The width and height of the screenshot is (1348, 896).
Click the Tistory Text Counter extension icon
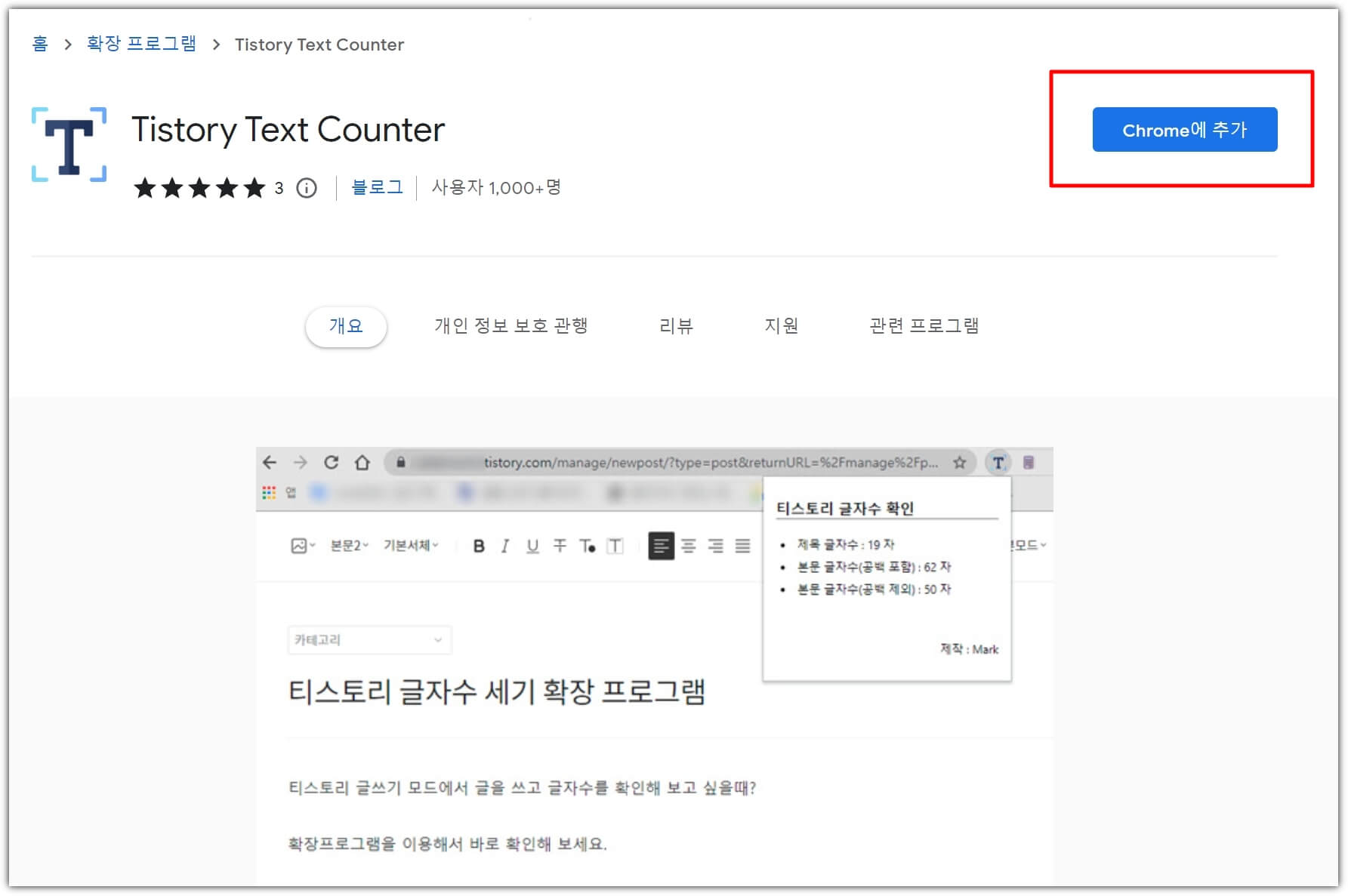point(998,463)
